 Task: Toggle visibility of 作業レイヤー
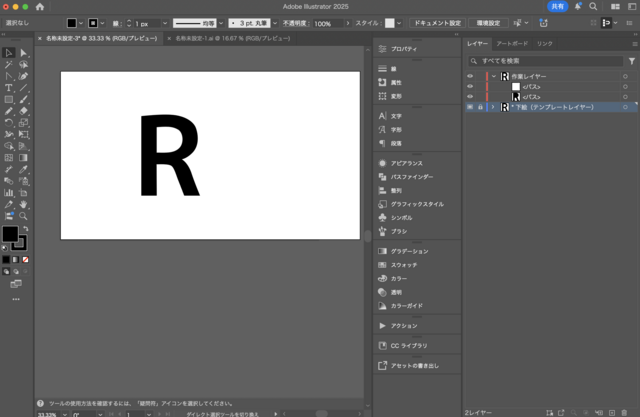pyautogui.click(x=470, y=76)
